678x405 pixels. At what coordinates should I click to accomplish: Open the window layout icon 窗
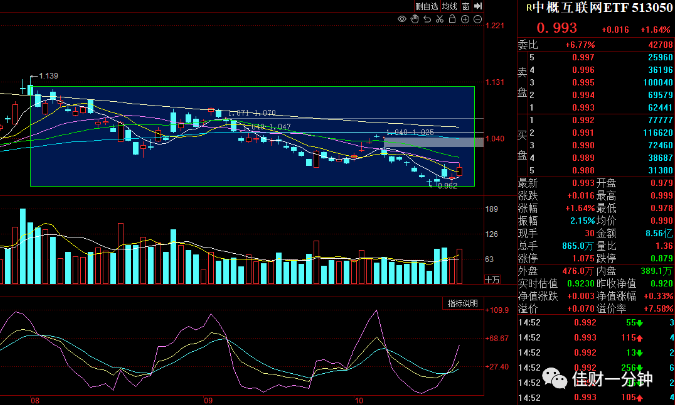(466, 6)
